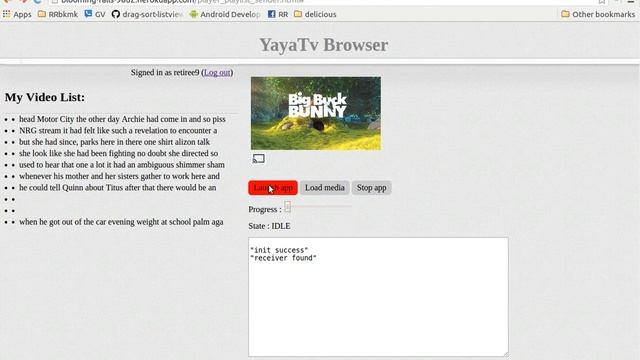Select video 'she look like she had been fighting'
Viewport: 640px width, 360px height.
(x=118, y=153)
